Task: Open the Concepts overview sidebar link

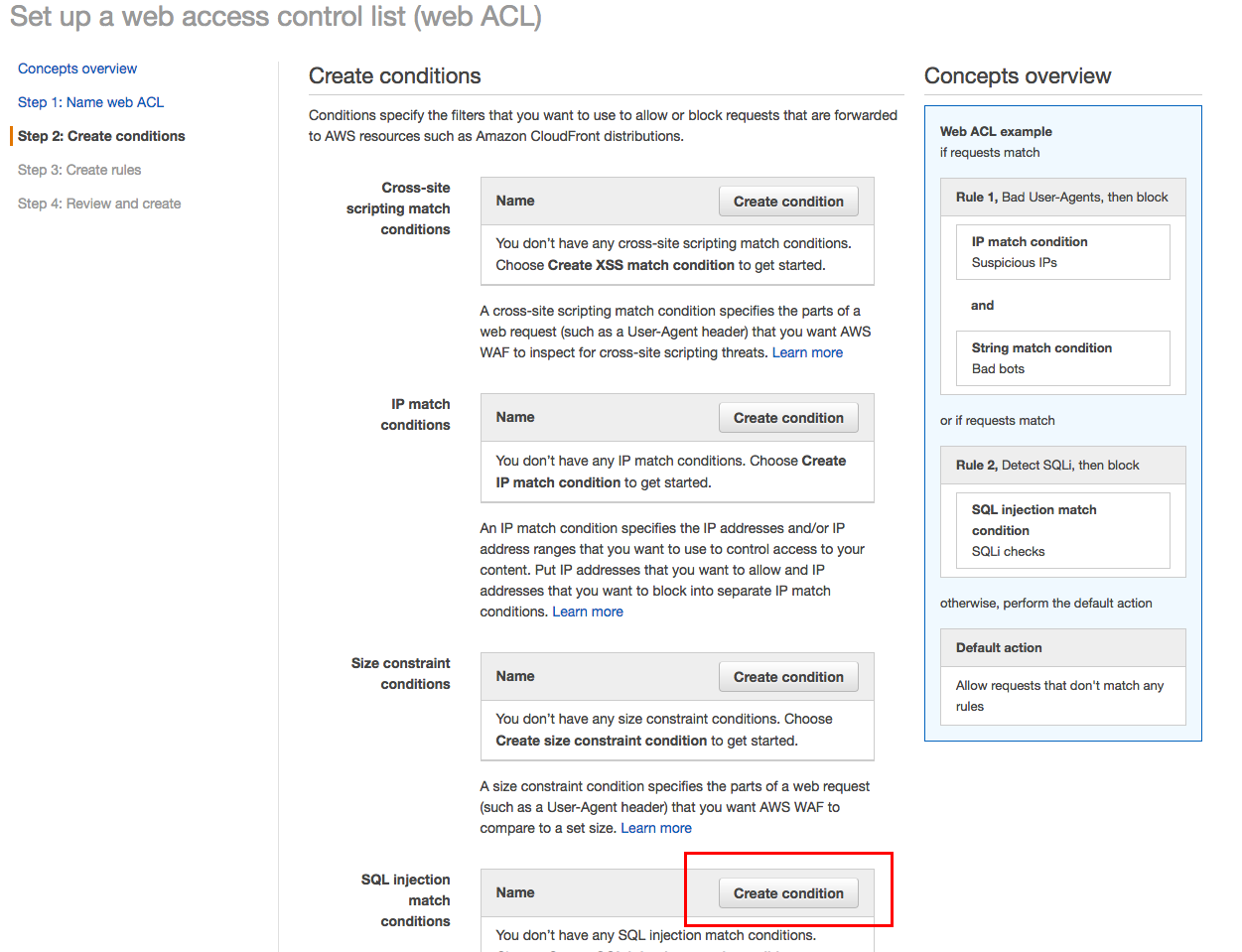Action: coord(76,68)
